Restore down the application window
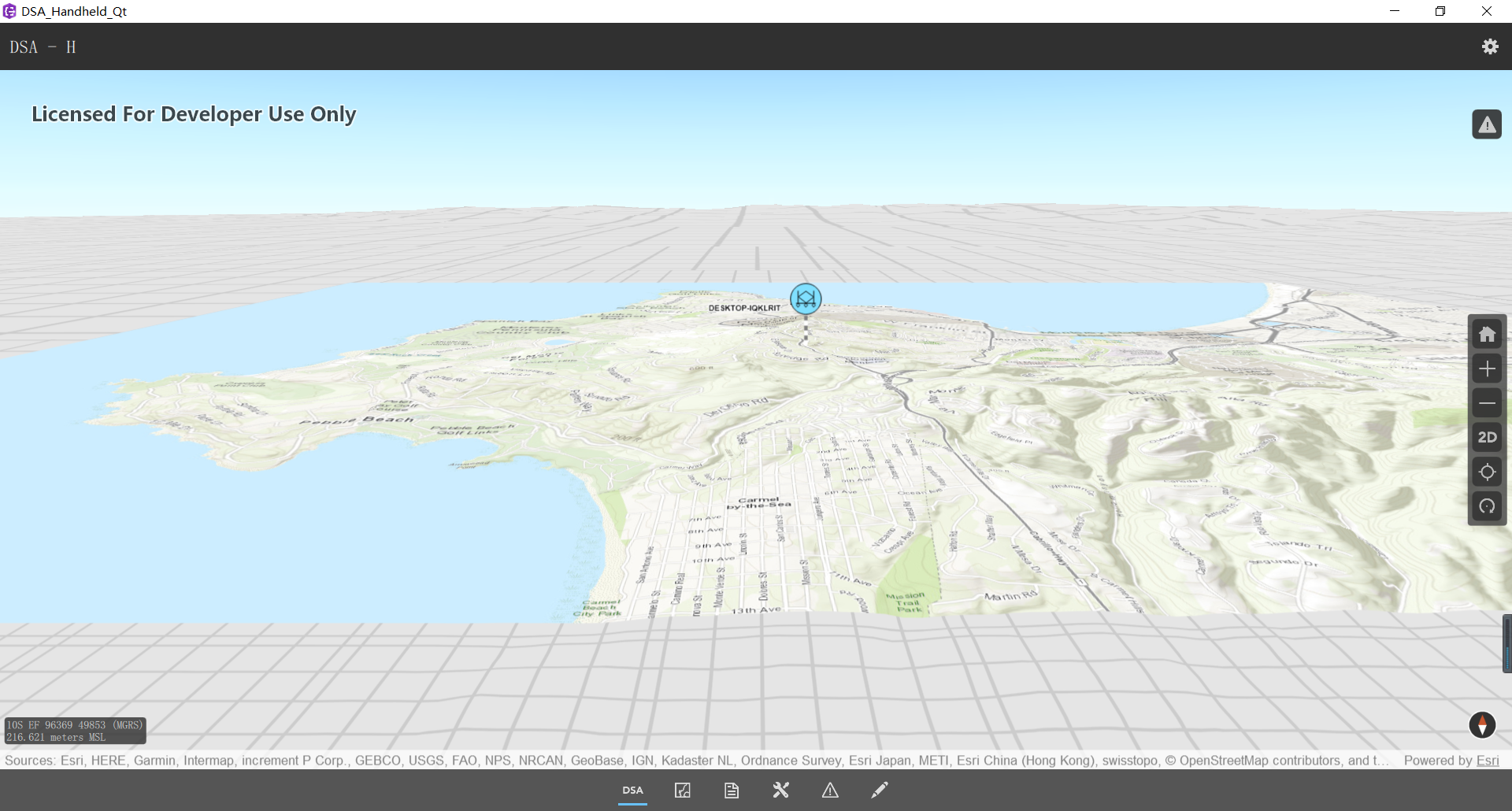The image size is (1512, 811). pos(1440,11)
